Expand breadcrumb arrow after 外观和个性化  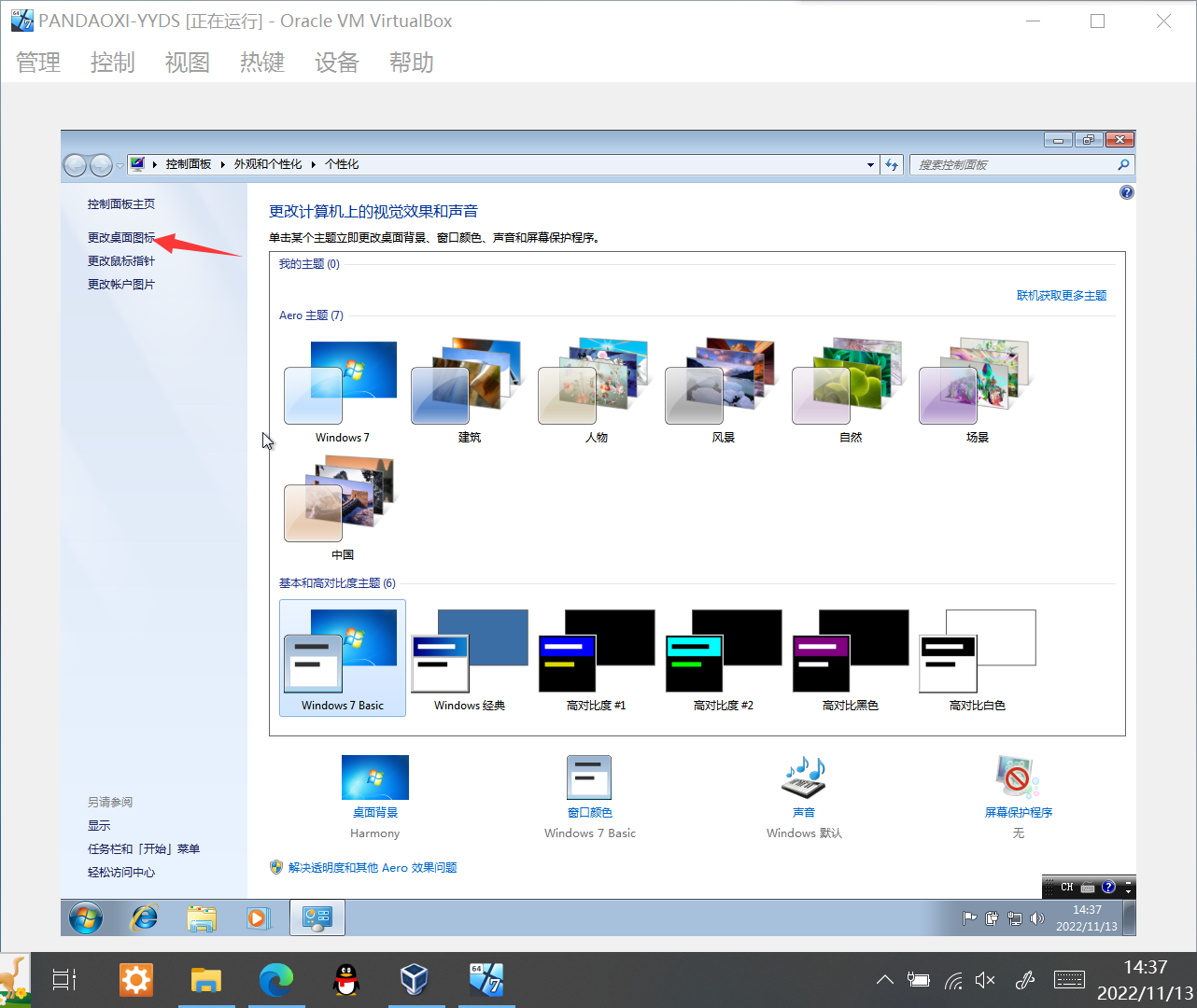point(314,164)
